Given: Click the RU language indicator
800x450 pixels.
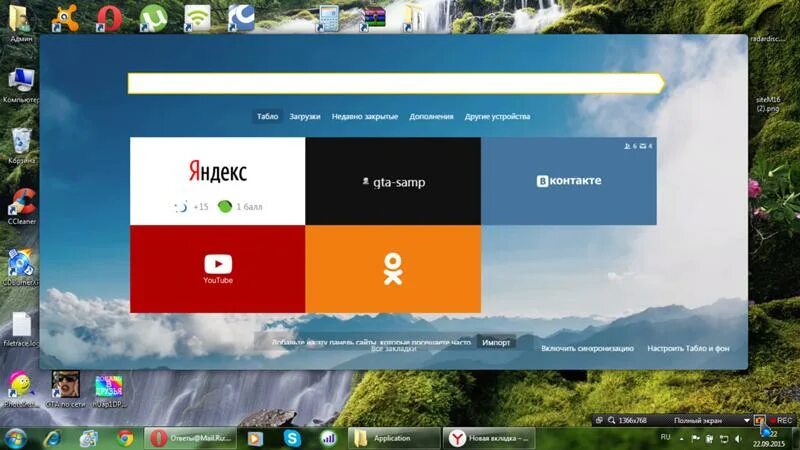Looking at the screenshot, I should pyautogui.click(x=665, y=437).
